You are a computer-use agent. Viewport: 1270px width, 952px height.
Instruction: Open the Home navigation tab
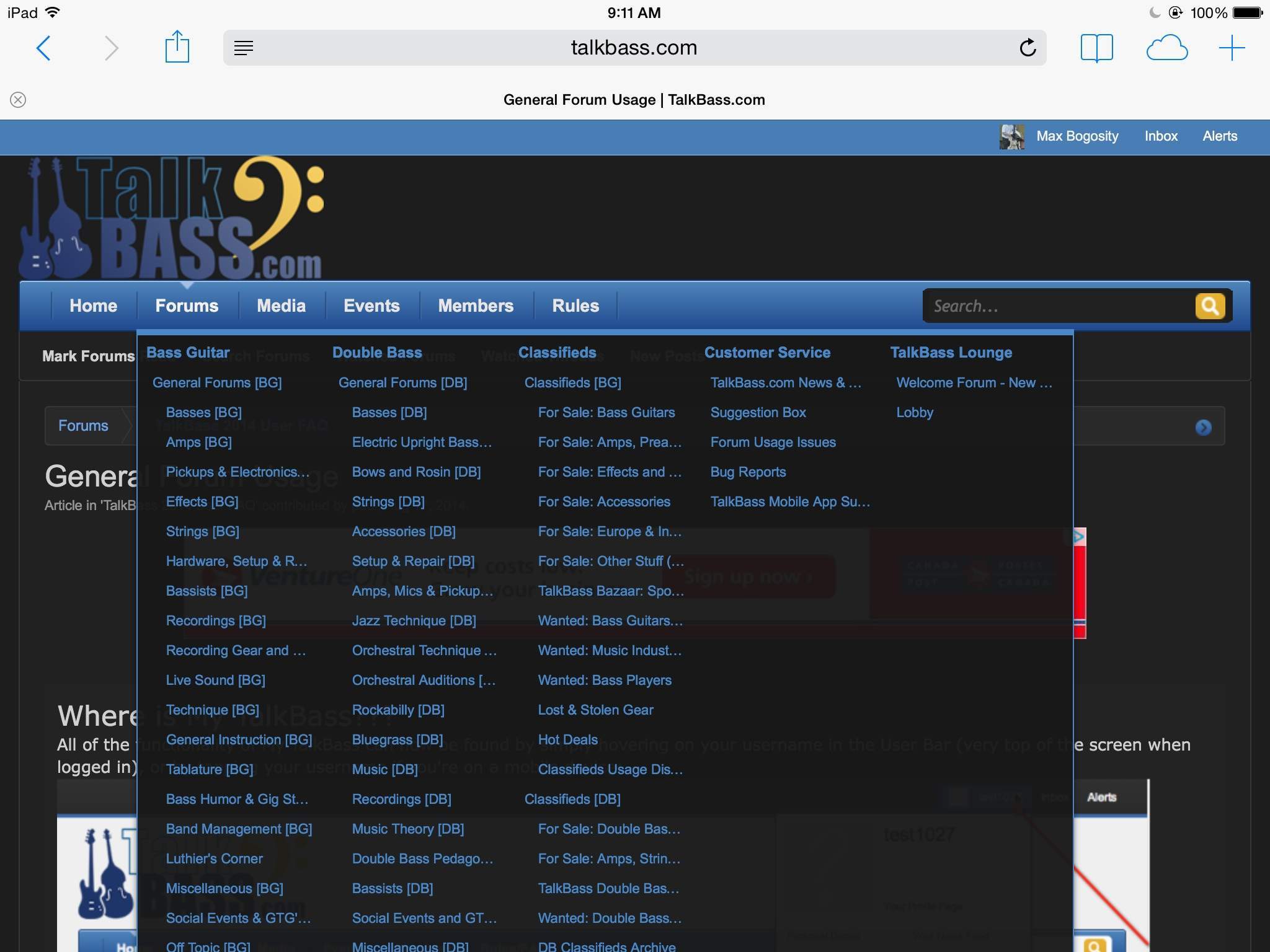tap(93, 306)
